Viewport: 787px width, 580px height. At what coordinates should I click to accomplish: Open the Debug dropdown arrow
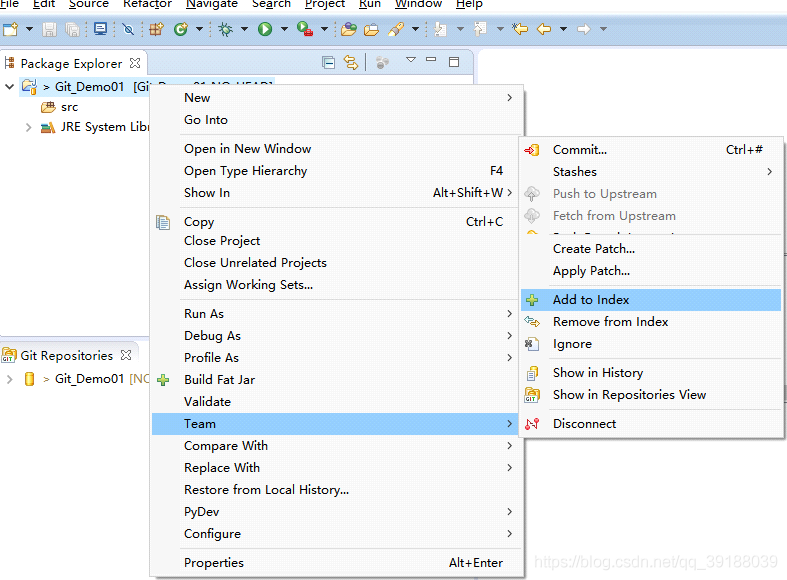[x=244, y=29]
